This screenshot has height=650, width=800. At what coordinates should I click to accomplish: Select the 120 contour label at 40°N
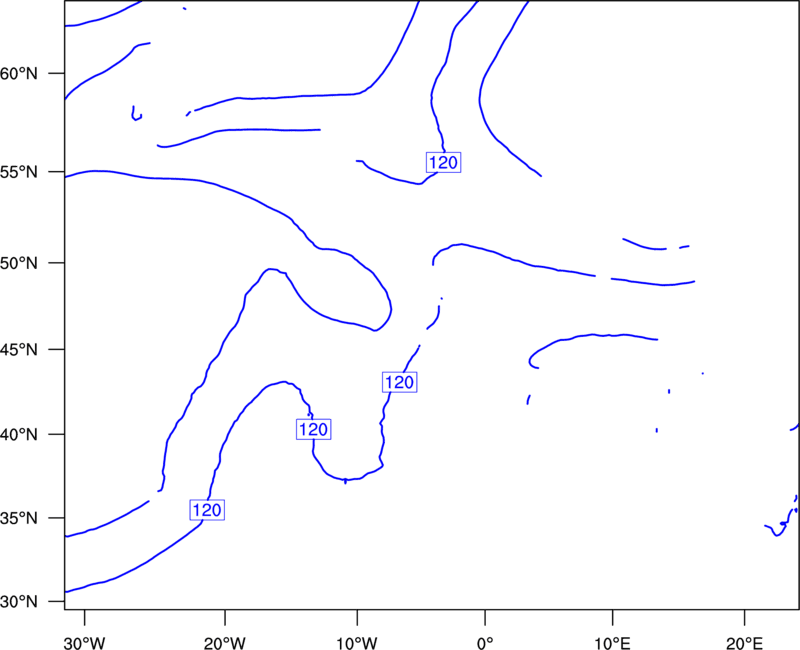coord(314,429)
